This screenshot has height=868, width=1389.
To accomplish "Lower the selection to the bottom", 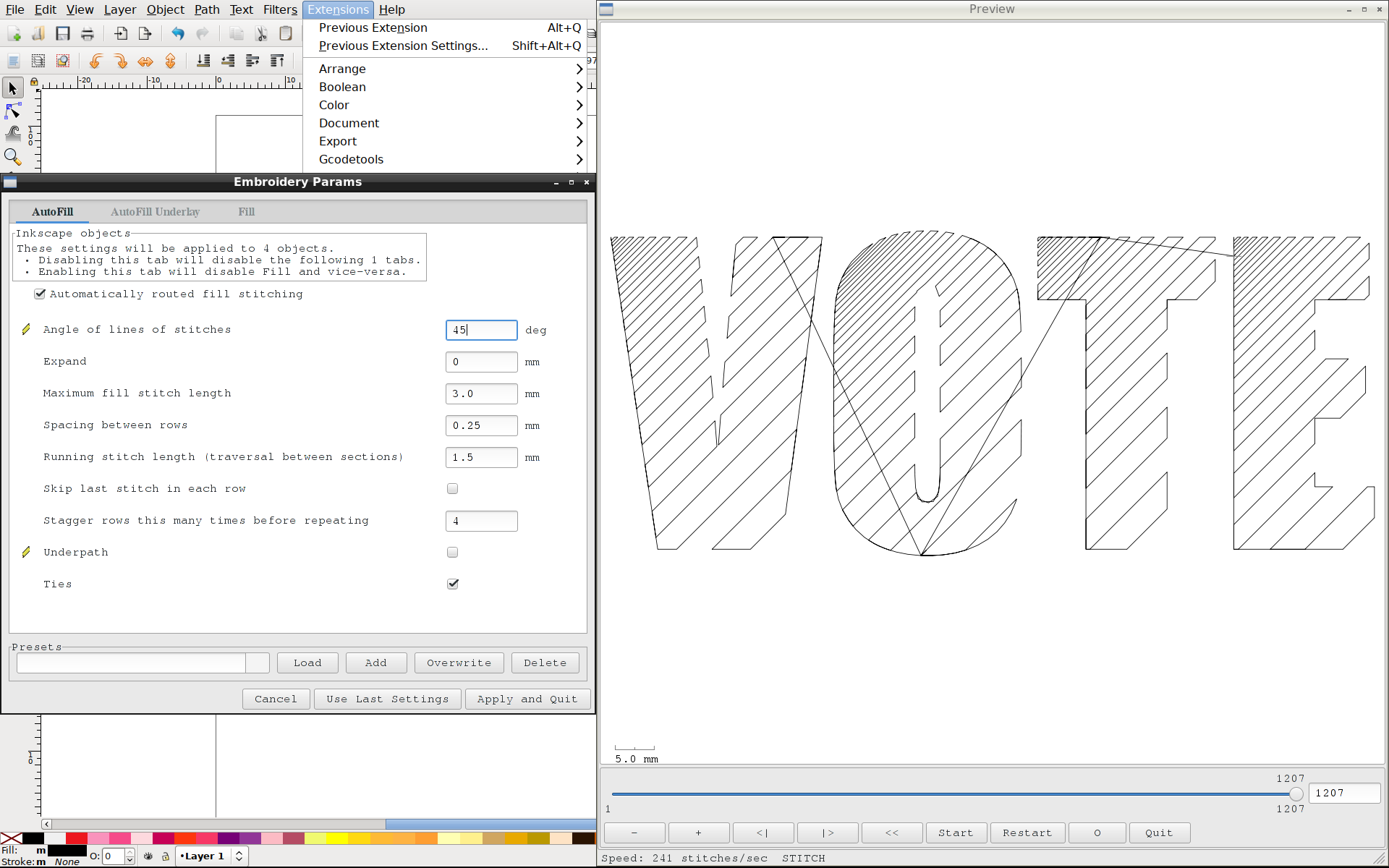I will pos(203,61).
